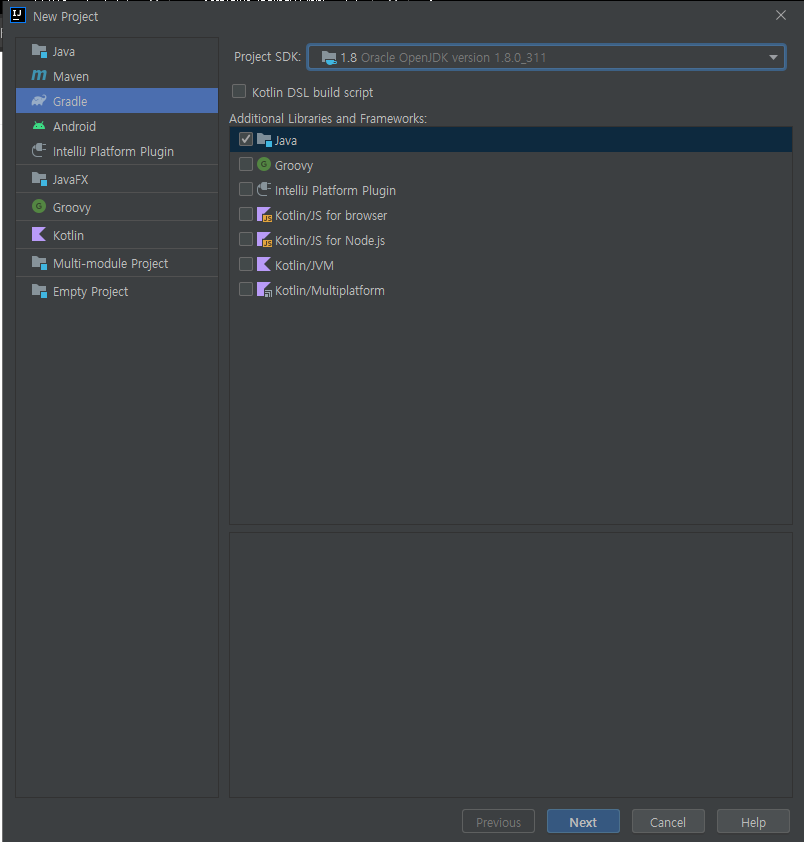Select Multi-module Project type label
Screen dimensions: 804x842
[x=111, y=264]
